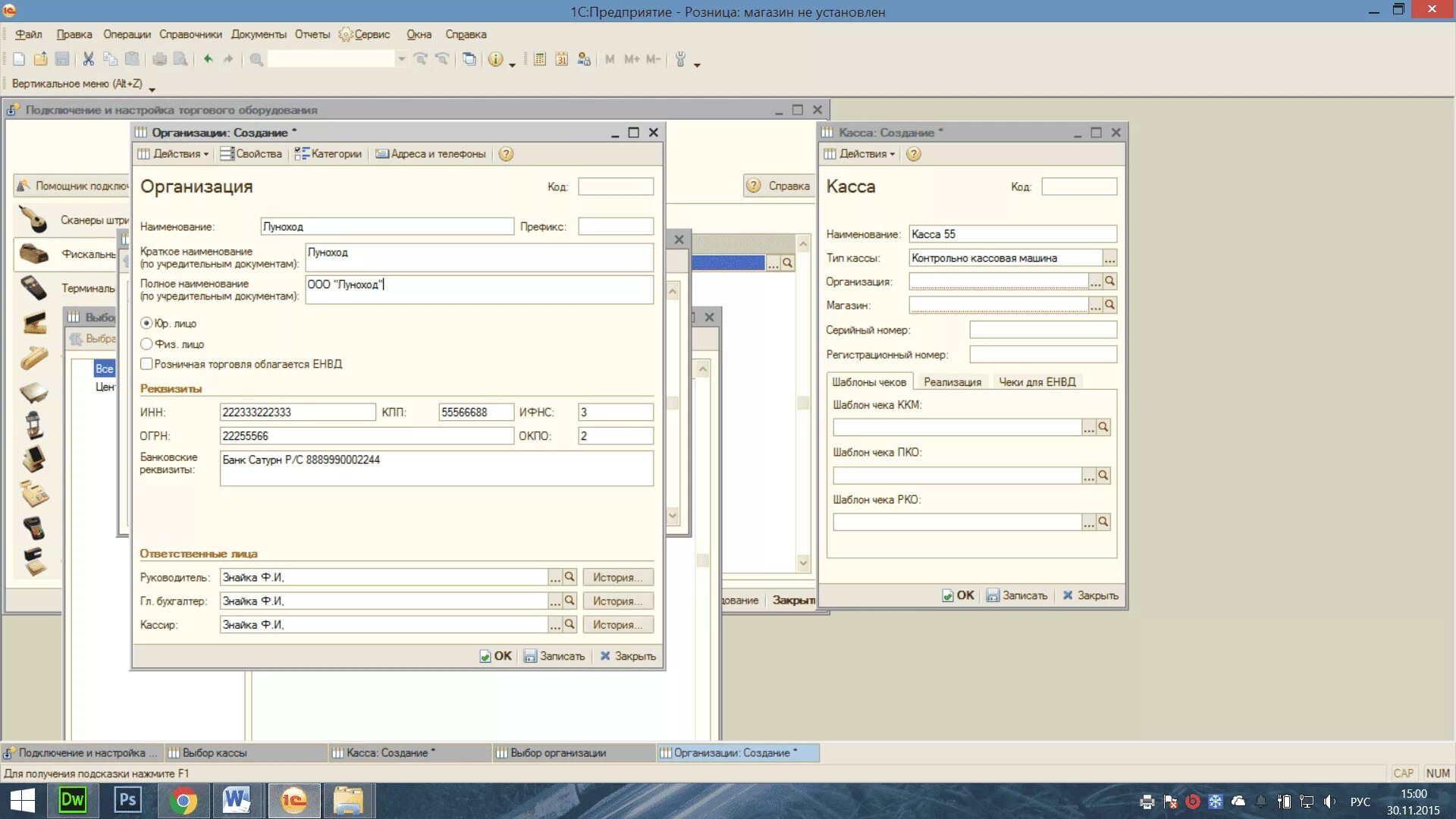Open Photoshop from Windows taskbar
The height and width of the screenshot is (819, 1456).
click(127, 801)
